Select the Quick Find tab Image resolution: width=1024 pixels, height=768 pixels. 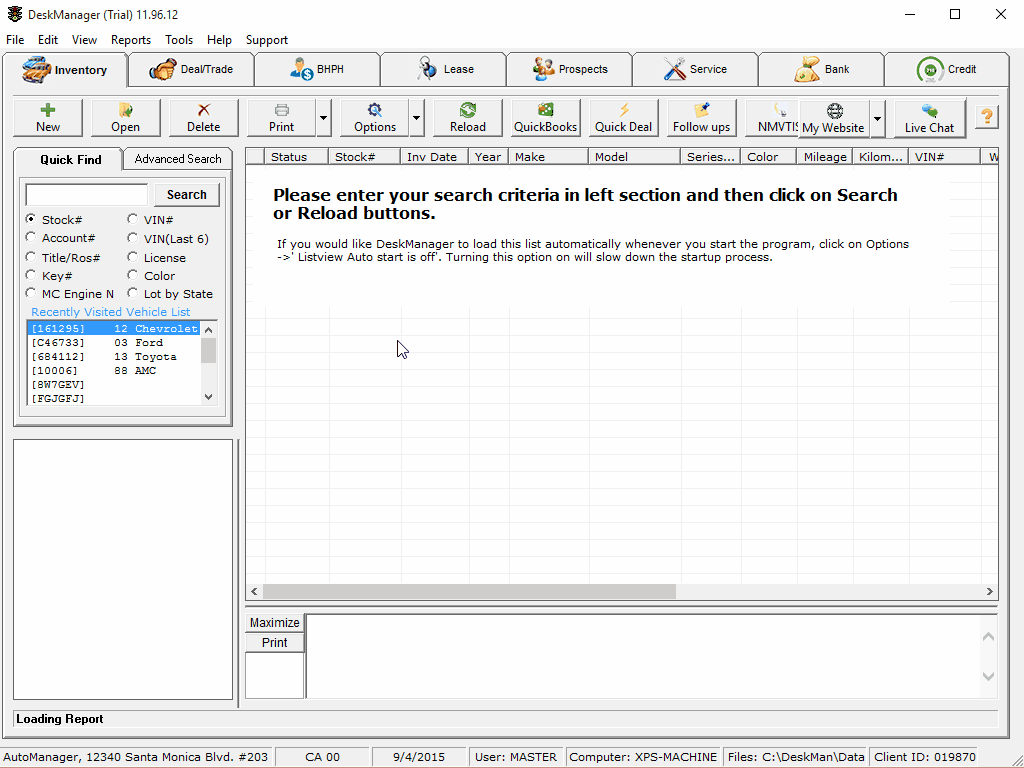(x=70, y=159)
